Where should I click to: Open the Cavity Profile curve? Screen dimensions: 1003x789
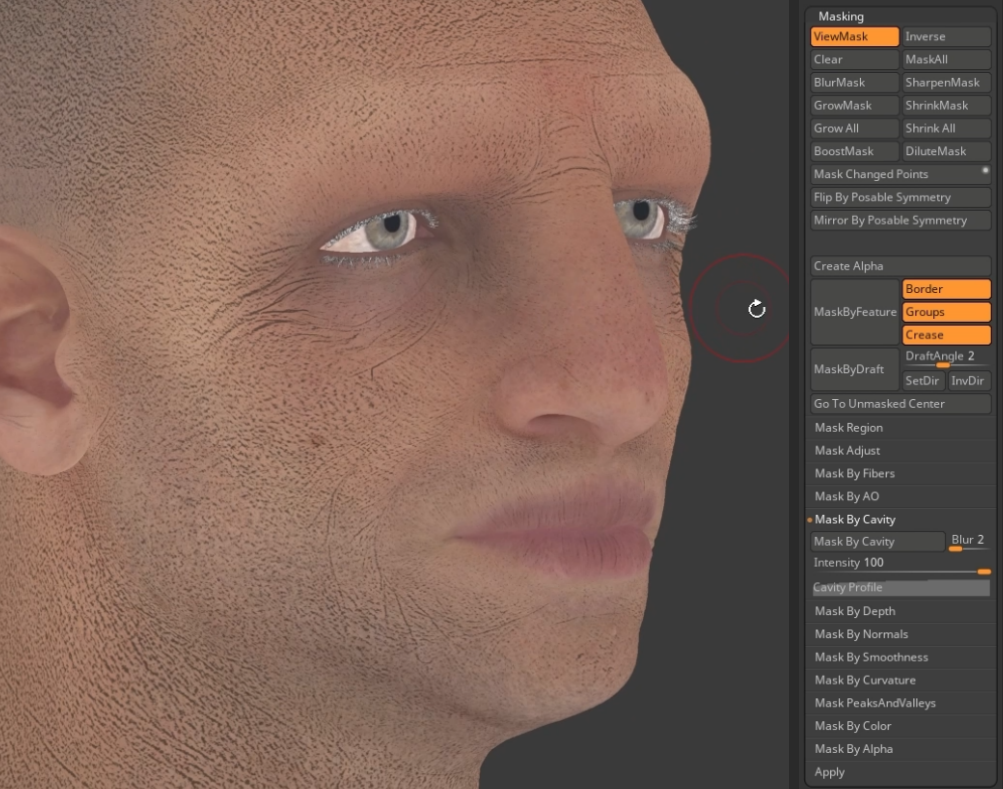point(900,587)
